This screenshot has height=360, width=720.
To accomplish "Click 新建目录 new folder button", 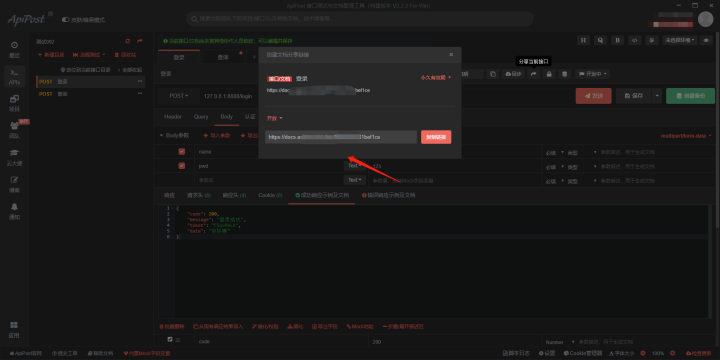I will coord(51,55).
